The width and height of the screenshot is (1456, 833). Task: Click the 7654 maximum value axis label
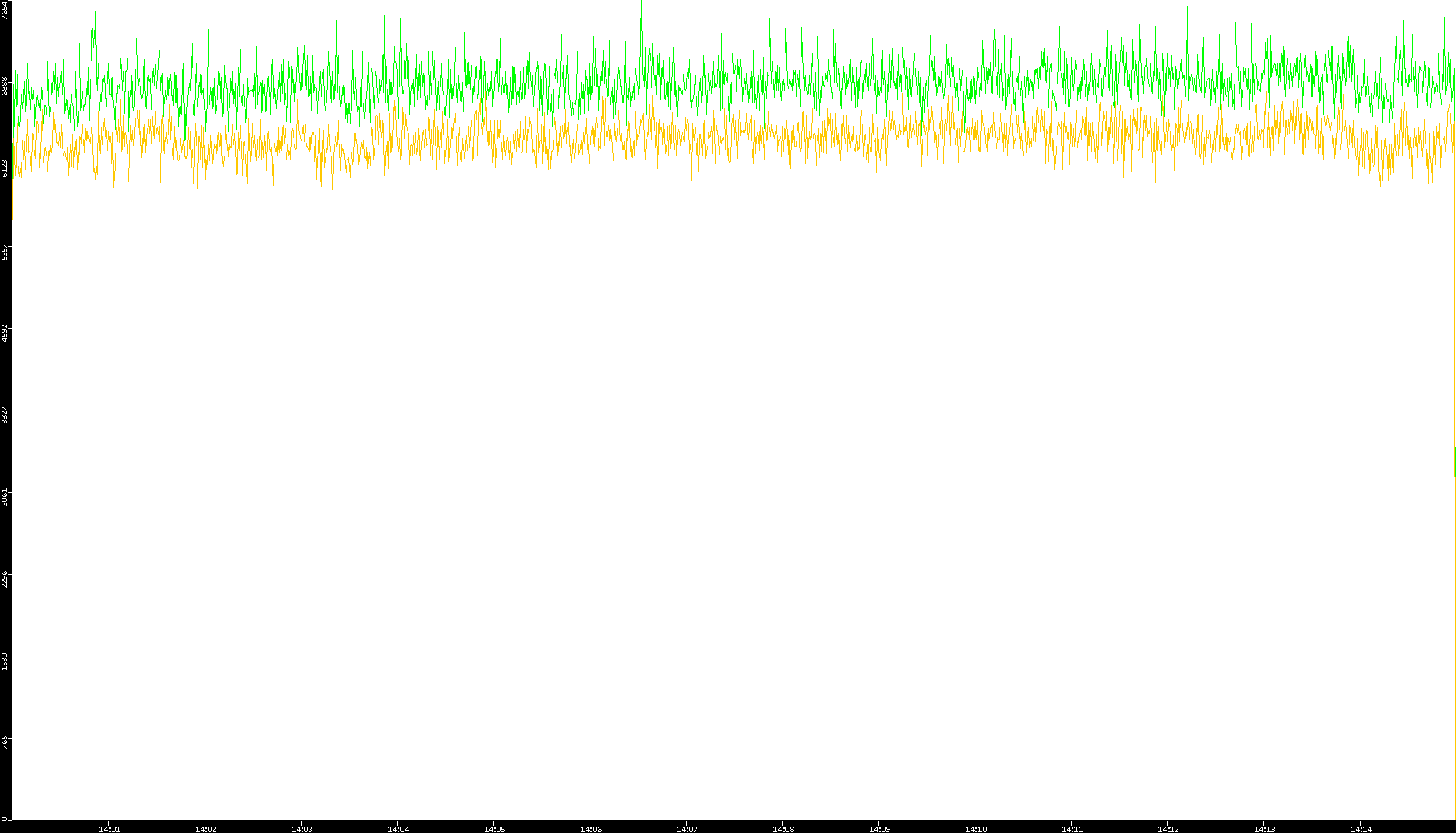tap(6, 10)
